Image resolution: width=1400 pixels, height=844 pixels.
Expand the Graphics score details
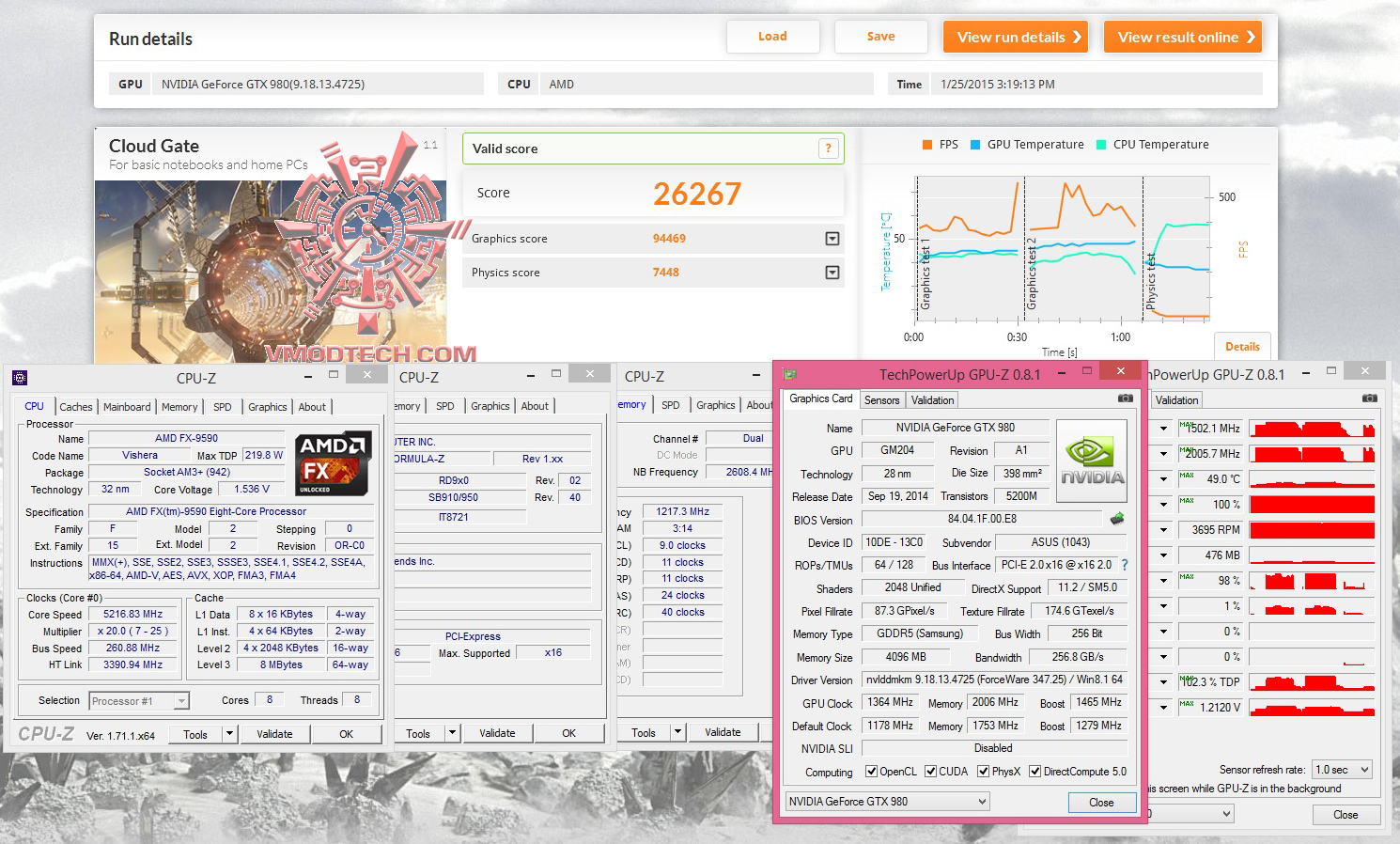pyautogui.click(x=832, y=239)
